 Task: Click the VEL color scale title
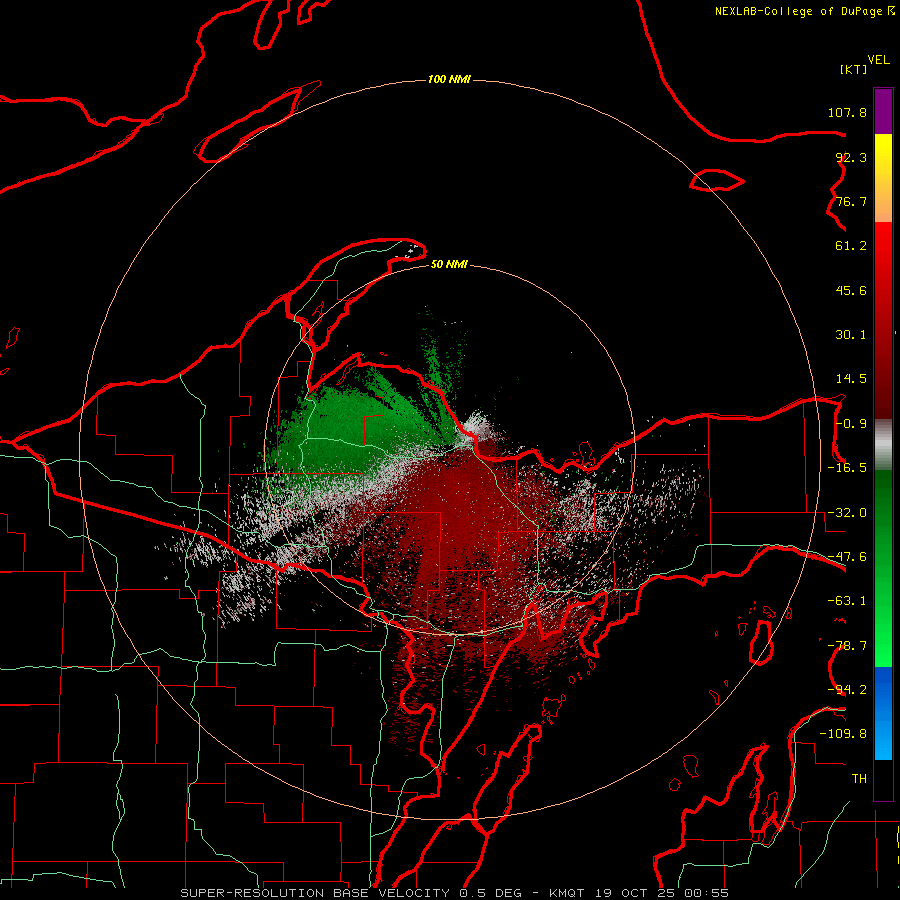tap(878, 60)
